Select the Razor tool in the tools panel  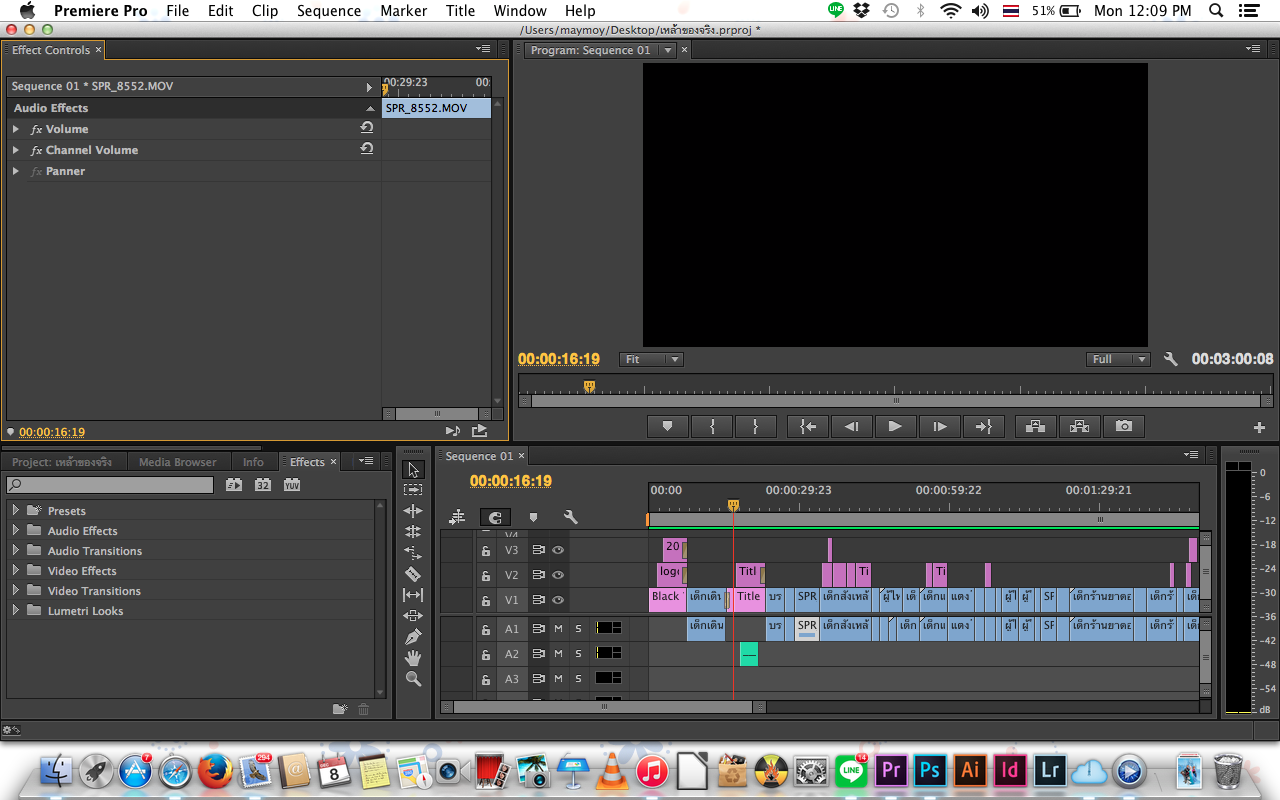pyautogui.click(x=413, y=574)
